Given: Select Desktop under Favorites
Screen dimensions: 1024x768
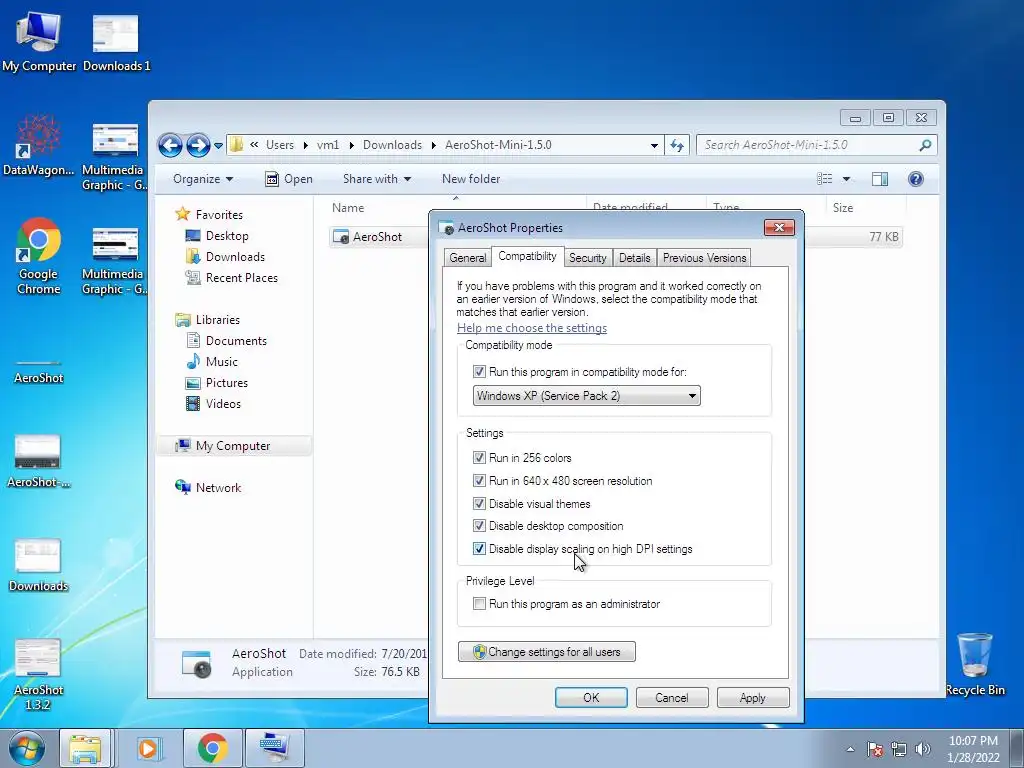Looking at the screenshot, I should (217, 236).
